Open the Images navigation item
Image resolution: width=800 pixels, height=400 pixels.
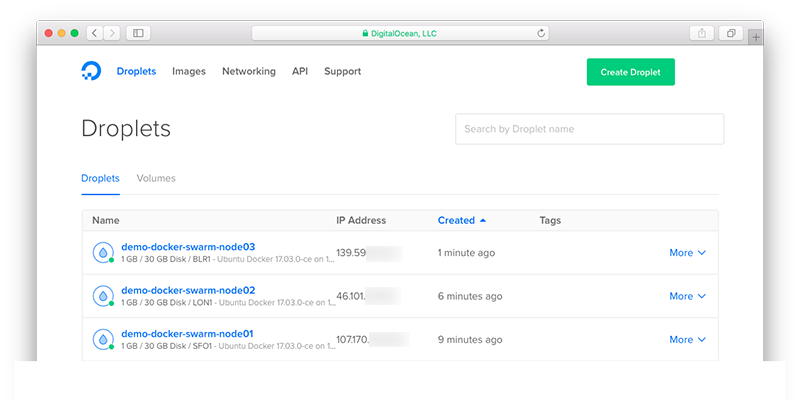pyautogui.click(x=189, y=71)
